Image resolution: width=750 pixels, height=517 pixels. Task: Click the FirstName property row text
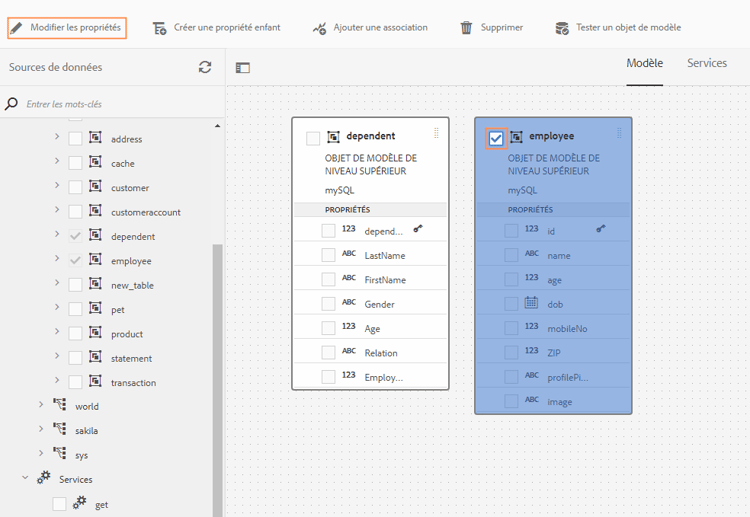point(385,280)
